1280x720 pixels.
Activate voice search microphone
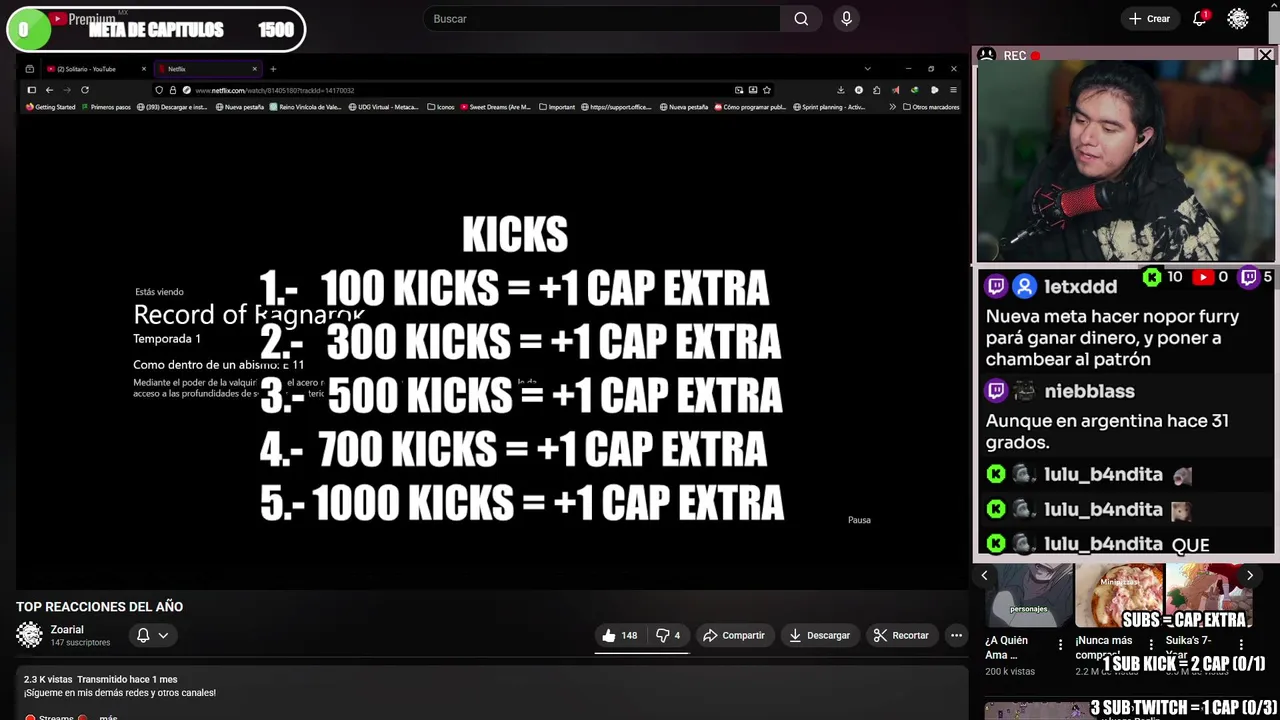[847, 19]
